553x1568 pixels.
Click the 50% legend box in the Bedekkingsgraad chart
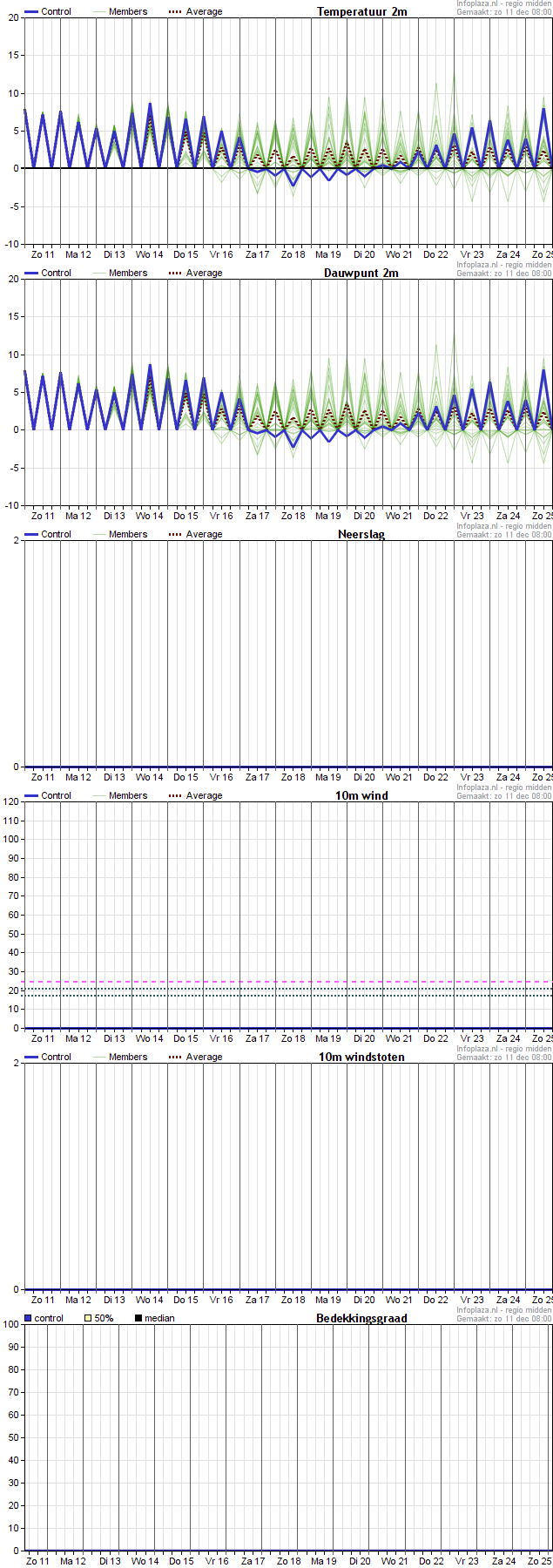click(x=88, y=1318)
